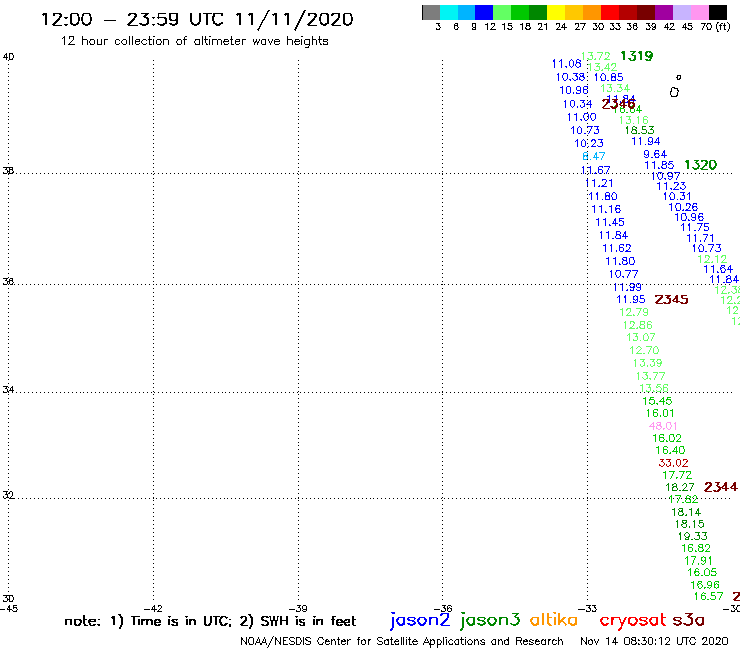Viewport: 740px width, 650px height.
Task: Pick the cyan swatch in the wave-height legend
Action: [449, 12]
